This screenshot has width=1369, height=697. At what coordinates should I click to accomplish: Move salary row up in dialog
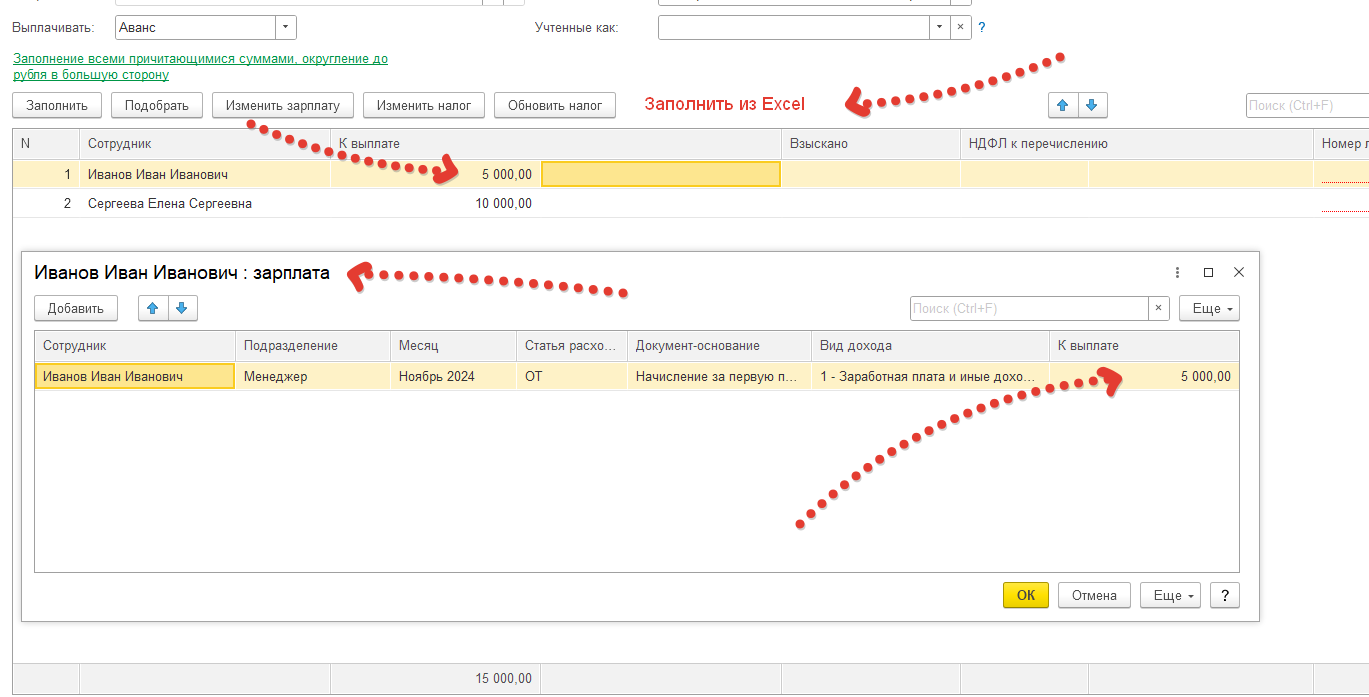(153, 308)
